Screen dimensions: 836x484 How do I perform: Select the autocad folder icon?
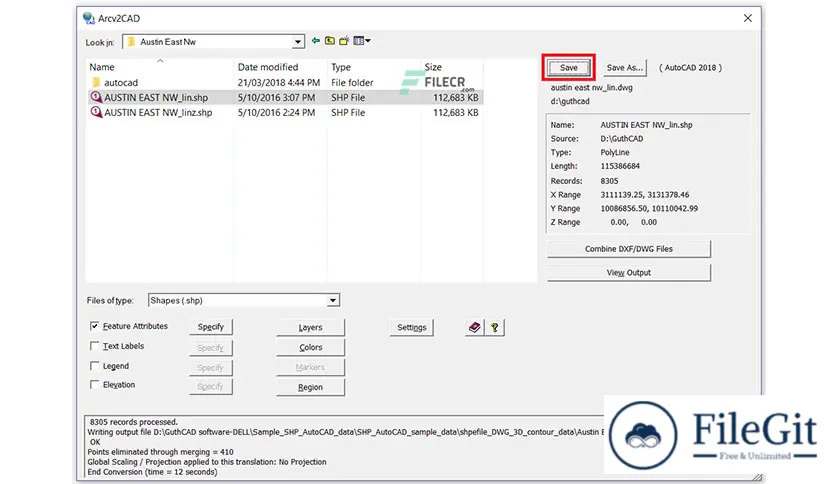[96, 83]
